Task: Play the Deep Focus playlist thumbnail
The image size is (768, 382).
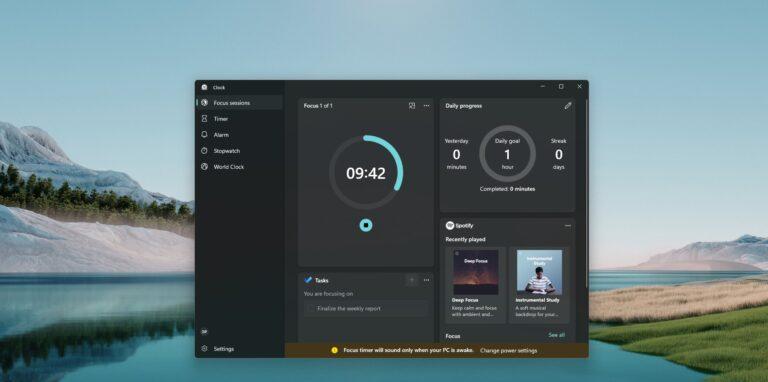Action: (x=476, y=272)
